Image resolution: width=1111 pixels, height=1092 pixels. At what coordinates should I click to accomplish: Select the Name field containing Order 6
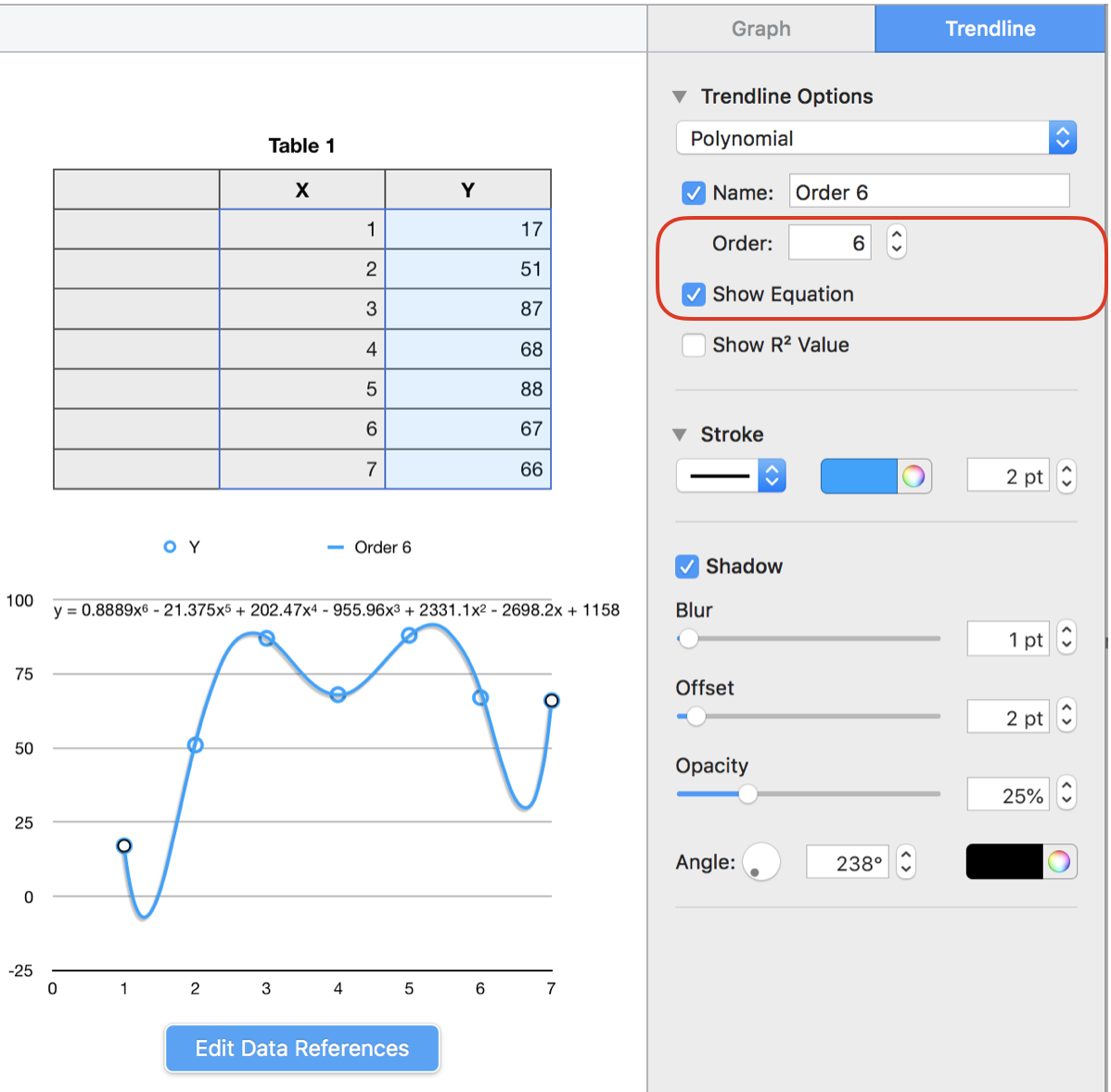point(927,192)
